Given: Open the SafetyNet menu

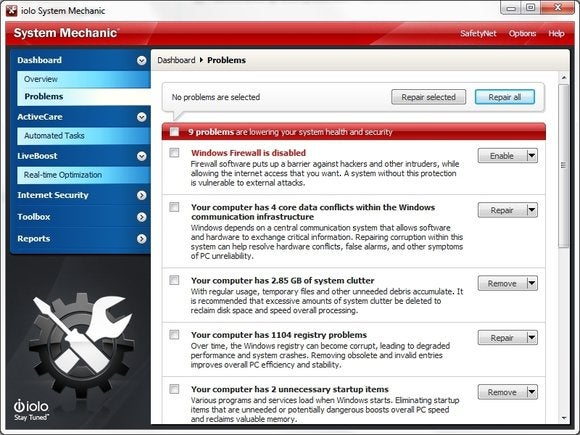Looking at the screenshot, I should tap(478, 34).
